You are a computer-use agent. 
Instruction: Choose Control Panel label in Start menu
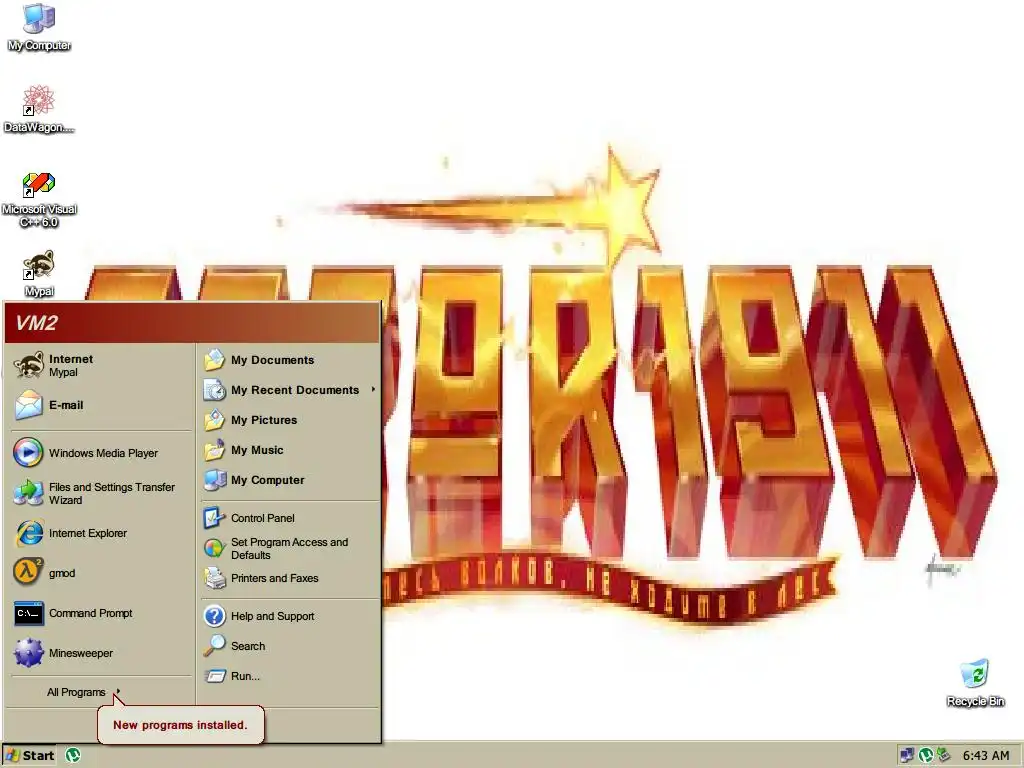click(263, 518)
